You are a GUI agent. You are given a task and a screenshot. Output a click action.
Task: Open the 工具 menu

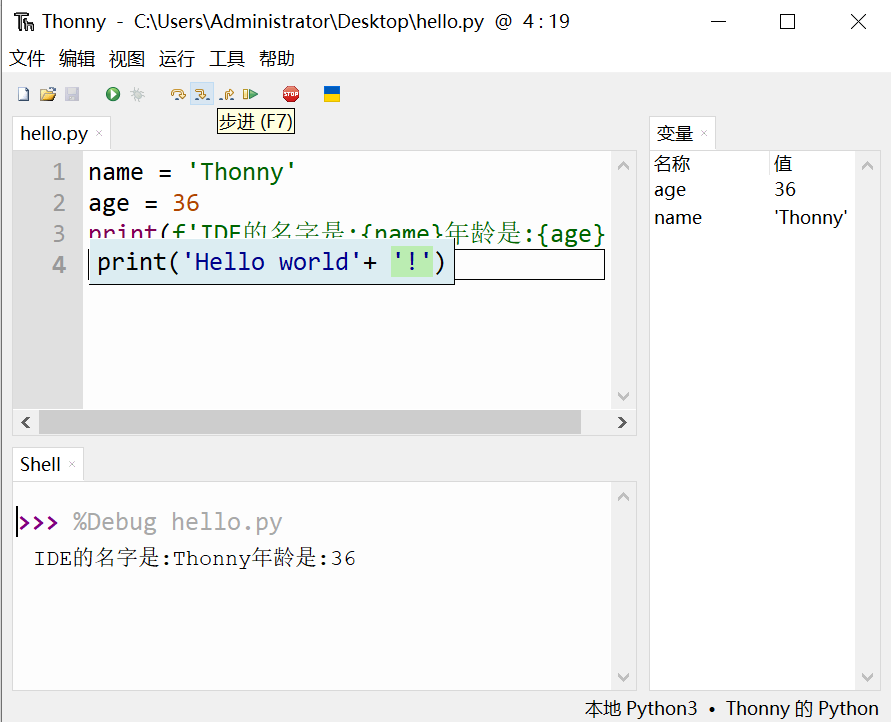[227, 58]
